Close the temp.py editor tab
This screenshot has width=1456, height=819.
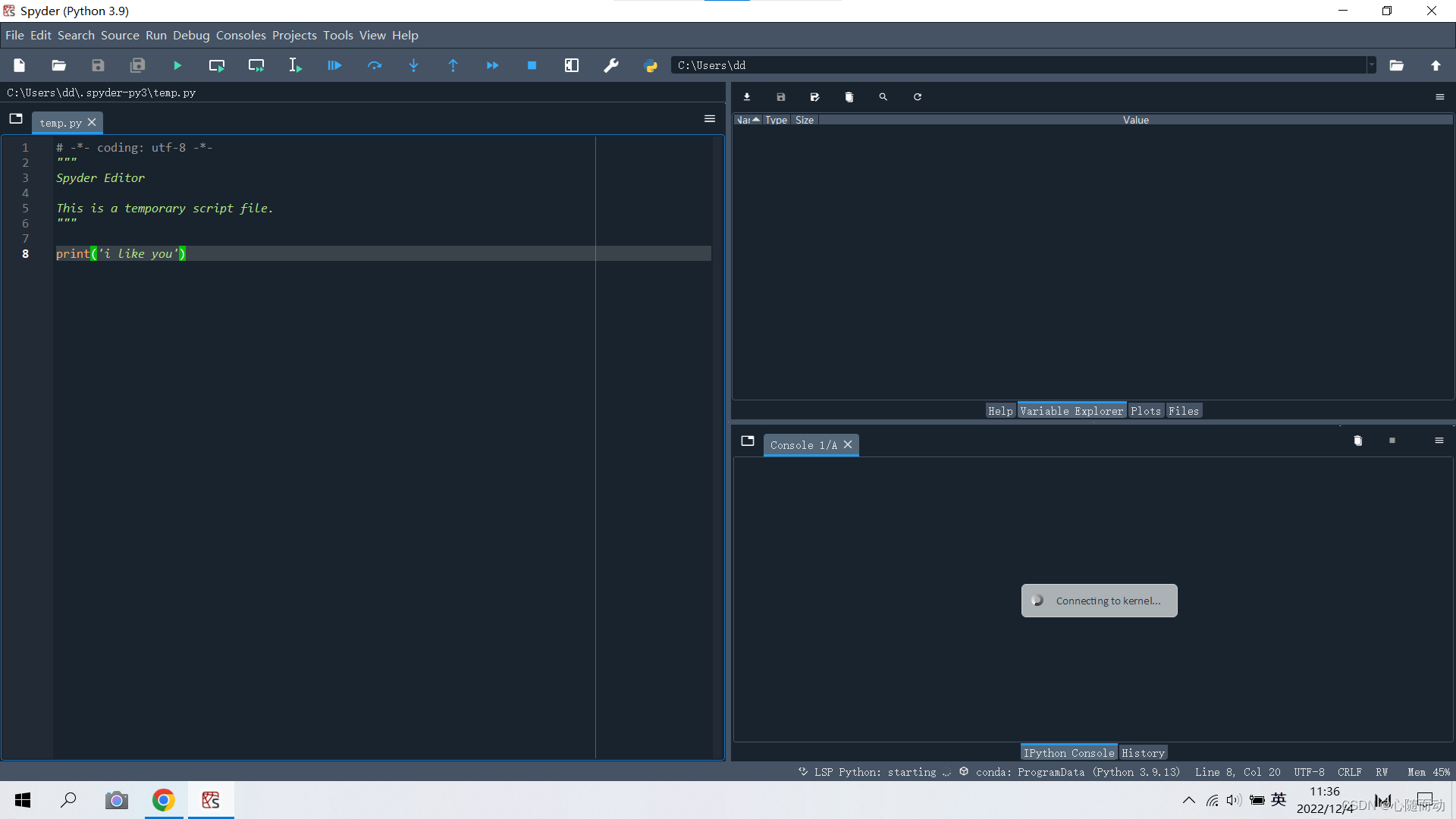click(x=92, y=122)
